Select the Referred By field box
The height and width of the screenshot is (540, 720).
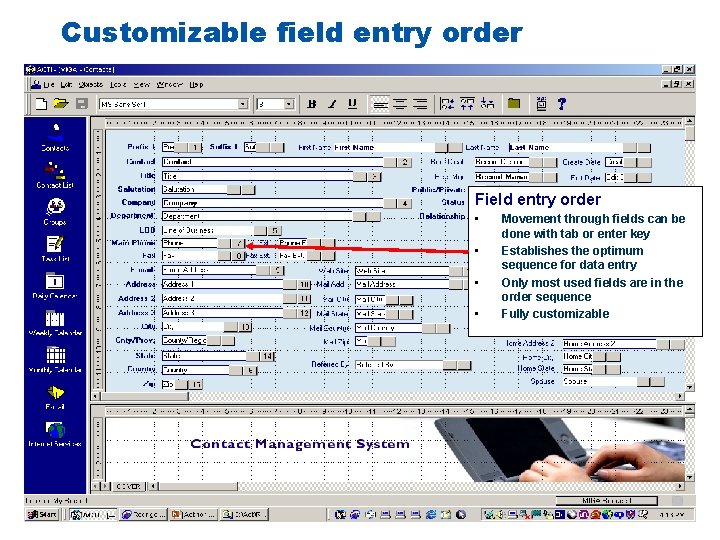[x=399, y=365]
